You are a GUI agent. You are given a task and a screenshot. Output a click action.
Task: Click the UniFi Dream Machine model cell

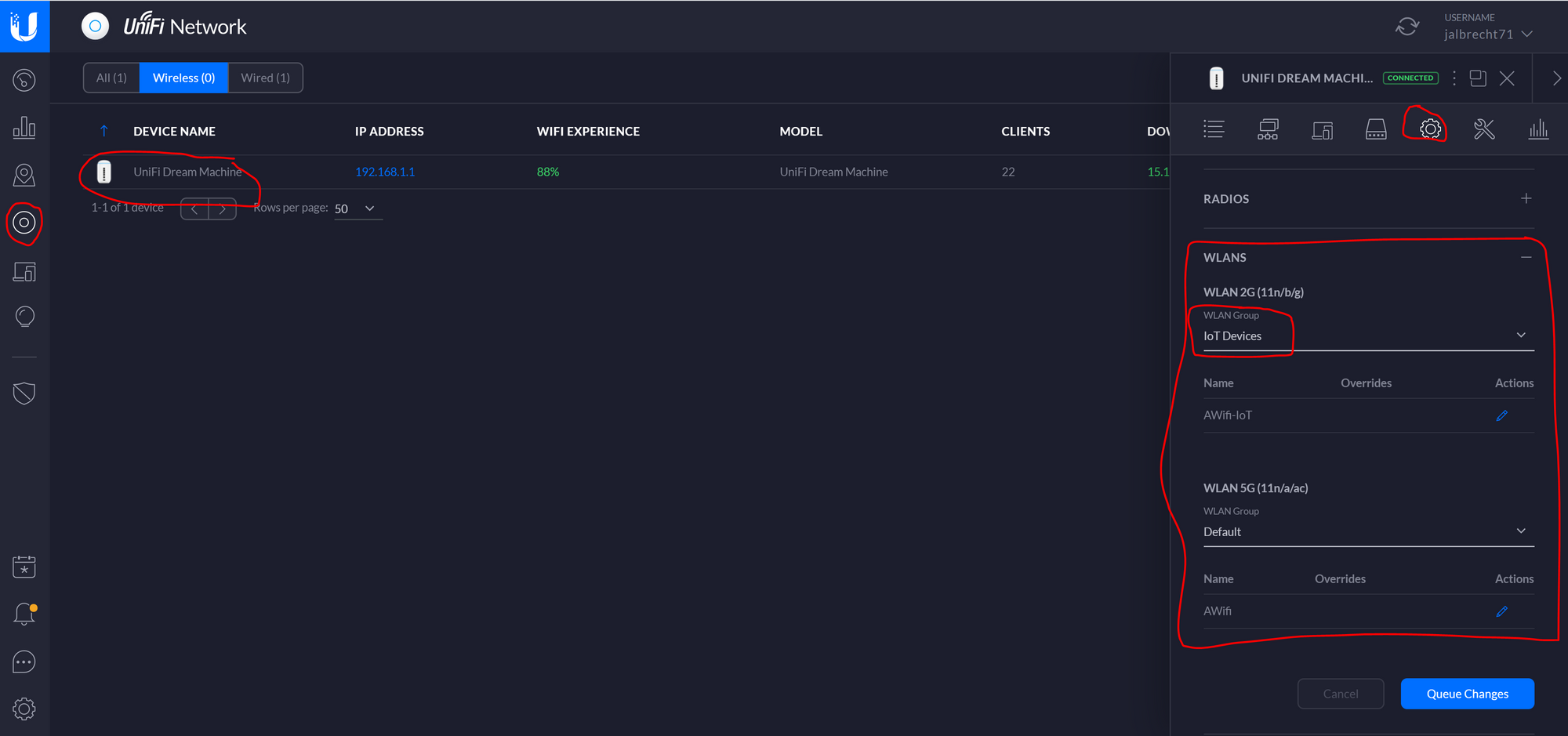pyautogui.click(x=833, y=172)
